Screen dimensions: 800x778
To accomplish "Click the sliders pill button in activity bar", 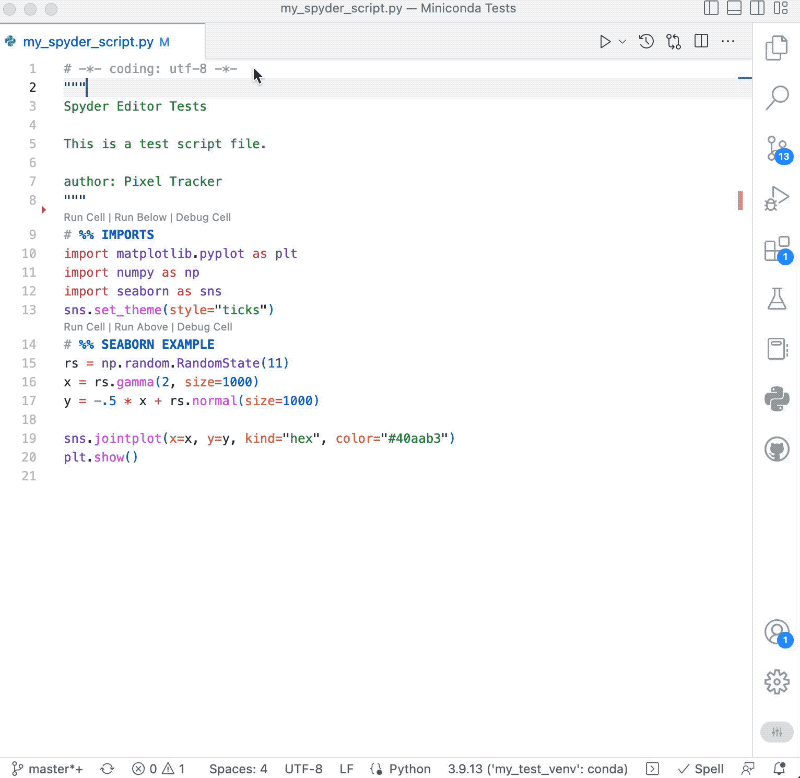I will click(777, 732).
